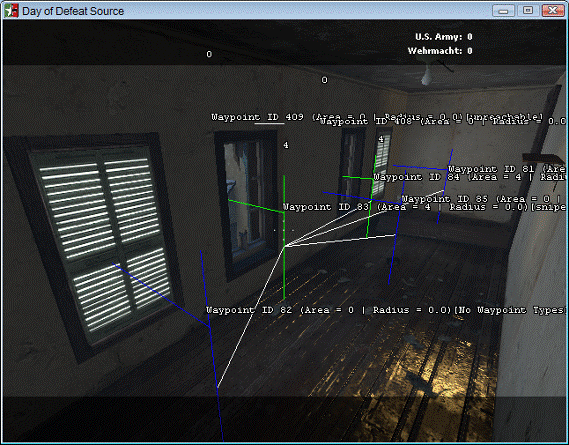Select the Waypoint ID 82 text label

249,310
